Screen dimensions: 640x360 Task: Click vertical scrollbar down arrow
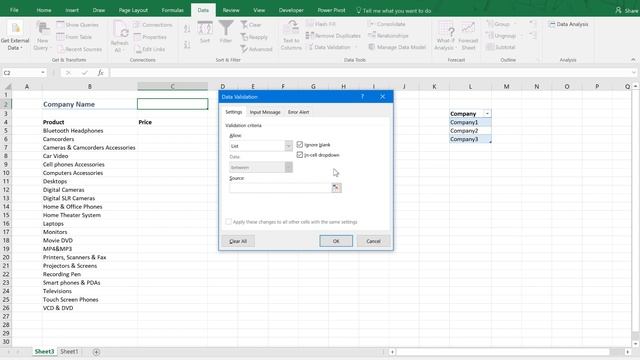click(x=636, y=344)
